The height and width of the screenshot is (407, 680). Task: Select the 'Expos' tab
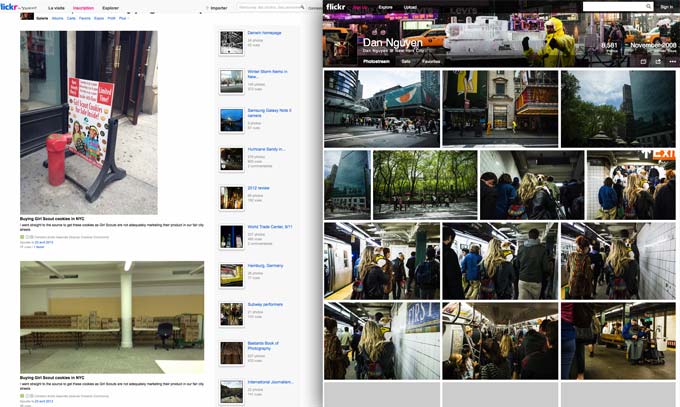point(99,18)
